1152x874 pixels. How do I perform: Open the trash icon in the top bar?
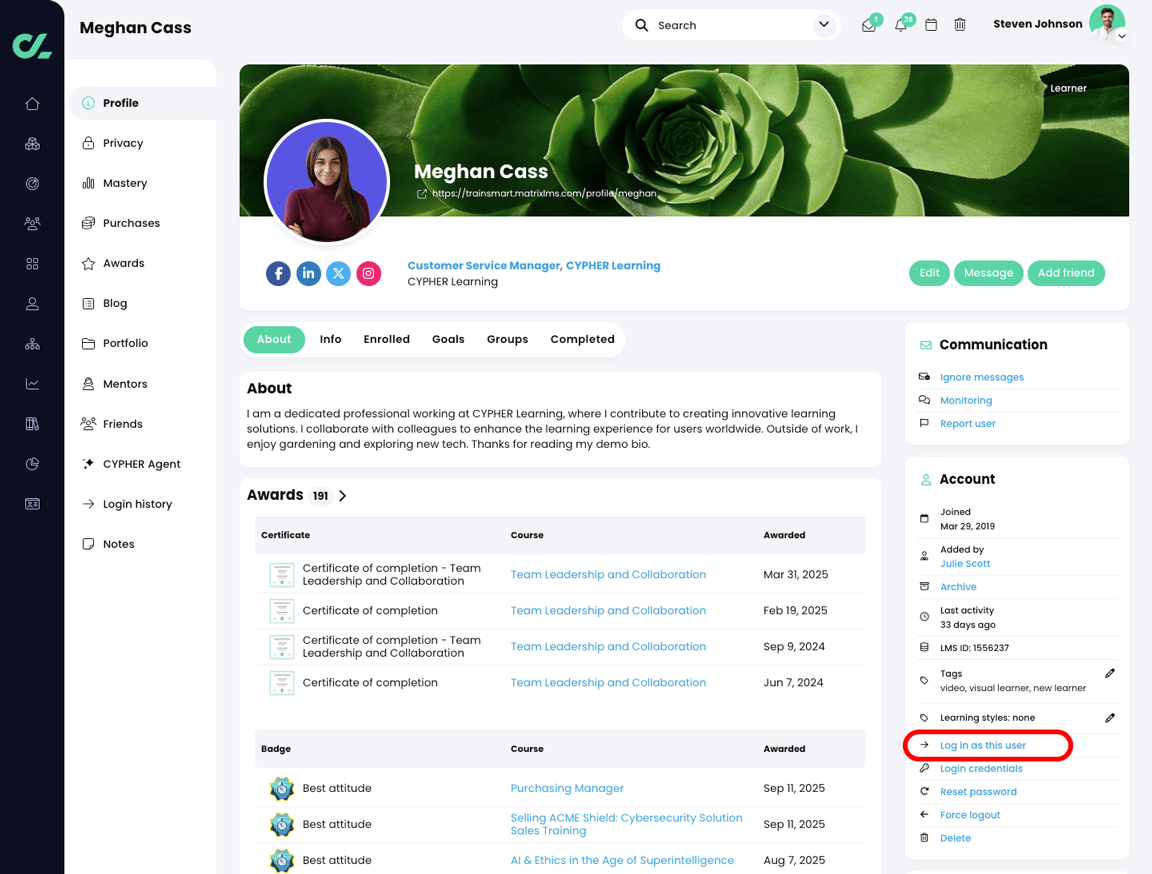click(x=960, y=24)
